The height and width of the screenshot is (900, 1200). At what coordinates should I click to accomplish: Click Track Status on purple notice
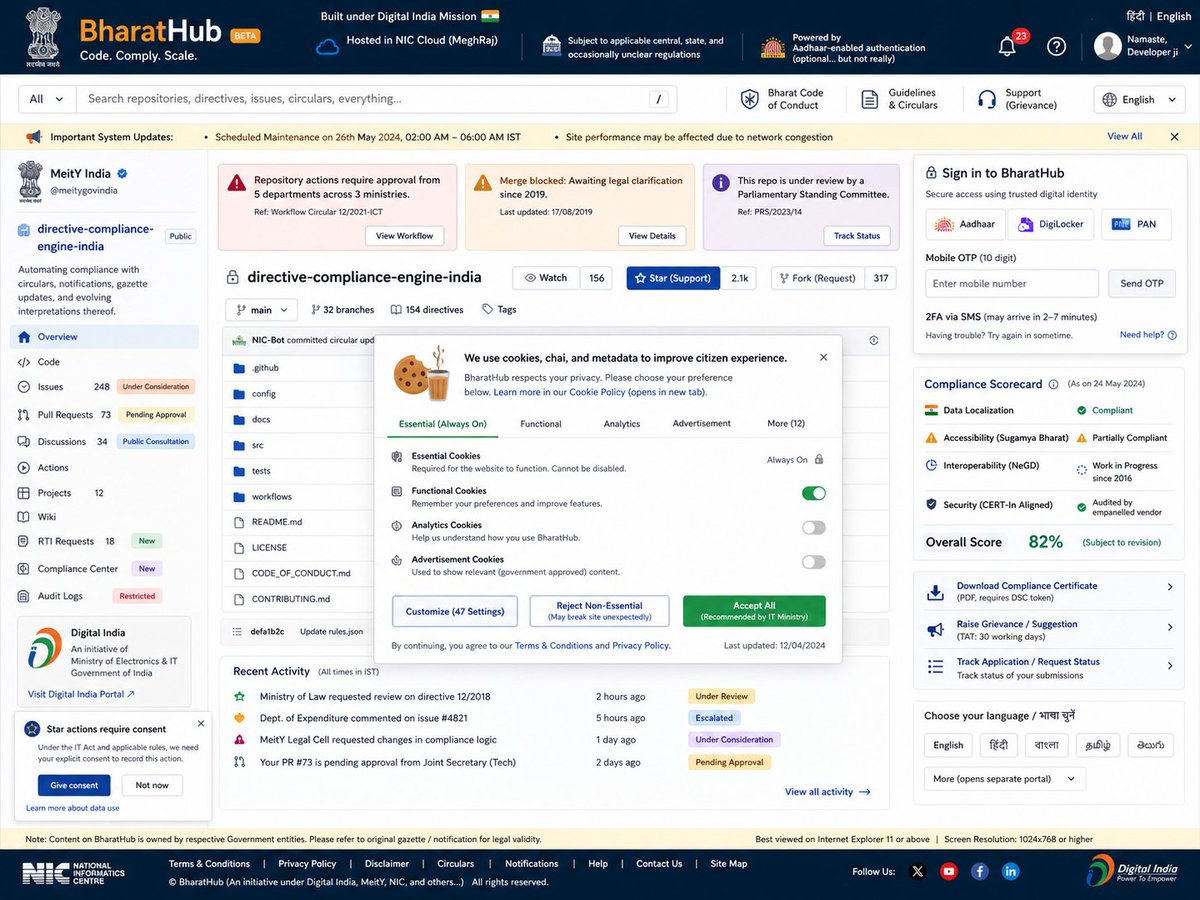857,236
